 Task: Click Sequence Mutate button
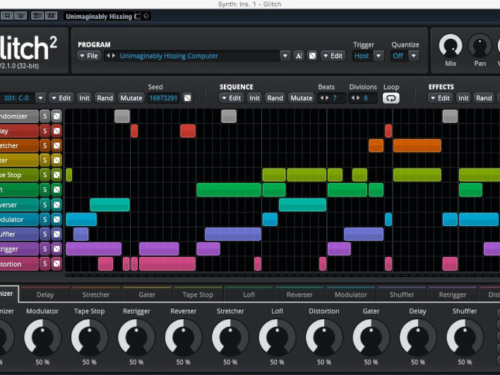[301, 98]
